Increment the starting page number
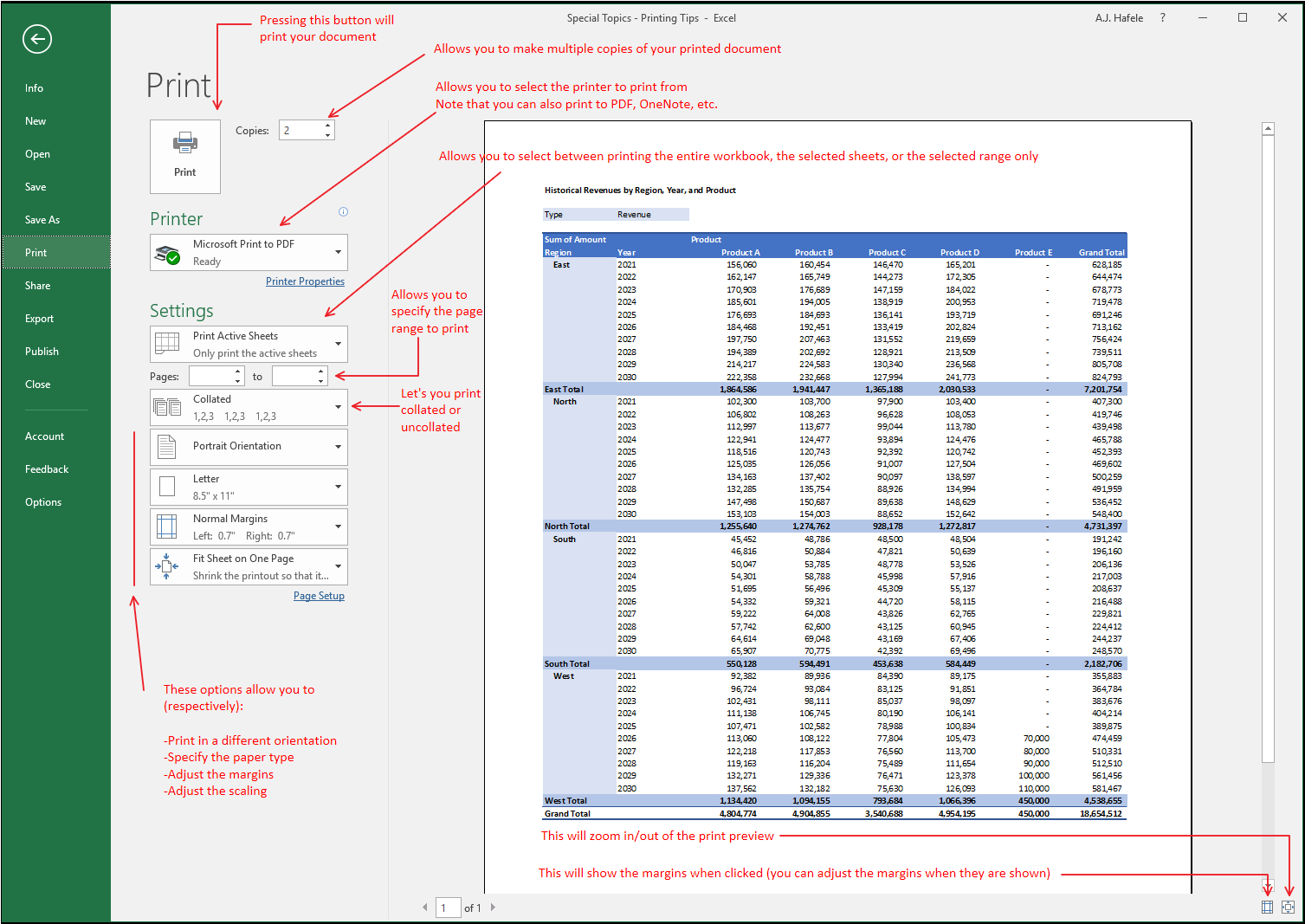This screenshot has height=924, width=1305. pyautogui.click(x=238, y=372)
